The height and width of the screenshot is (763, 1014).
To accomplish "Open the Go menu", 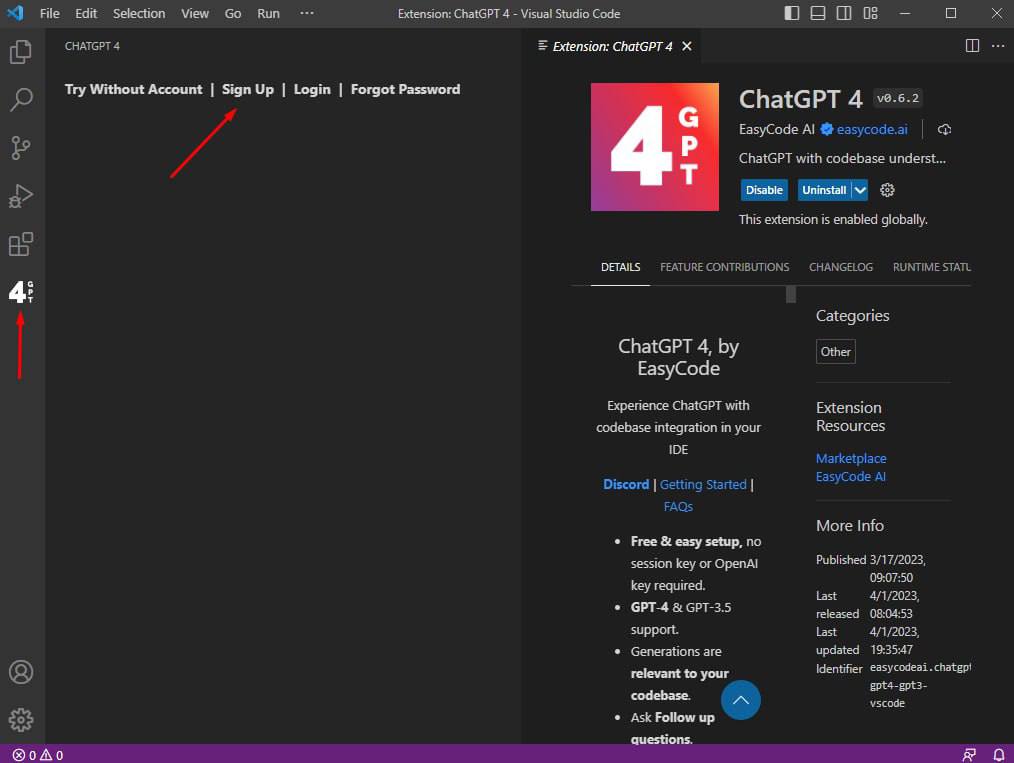I will point(233,14).
